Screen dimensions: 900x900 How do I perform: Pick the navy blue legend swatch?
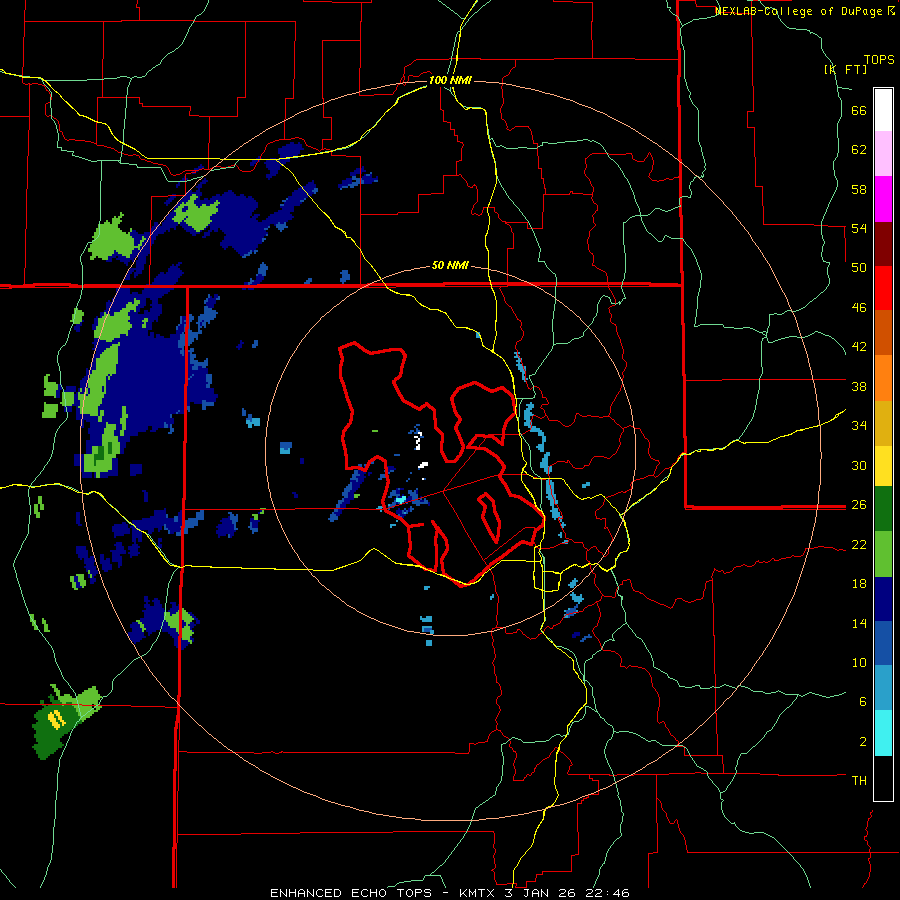click(883, 599)
